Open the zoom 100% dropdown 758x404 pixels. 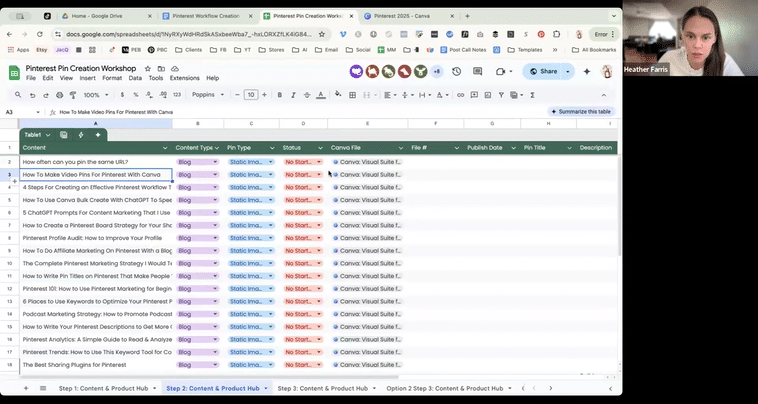tap(96, 95)
